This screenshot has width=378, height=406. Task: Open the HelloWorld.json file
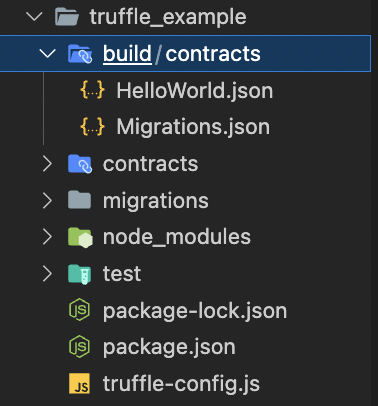[x=195, y=91]
